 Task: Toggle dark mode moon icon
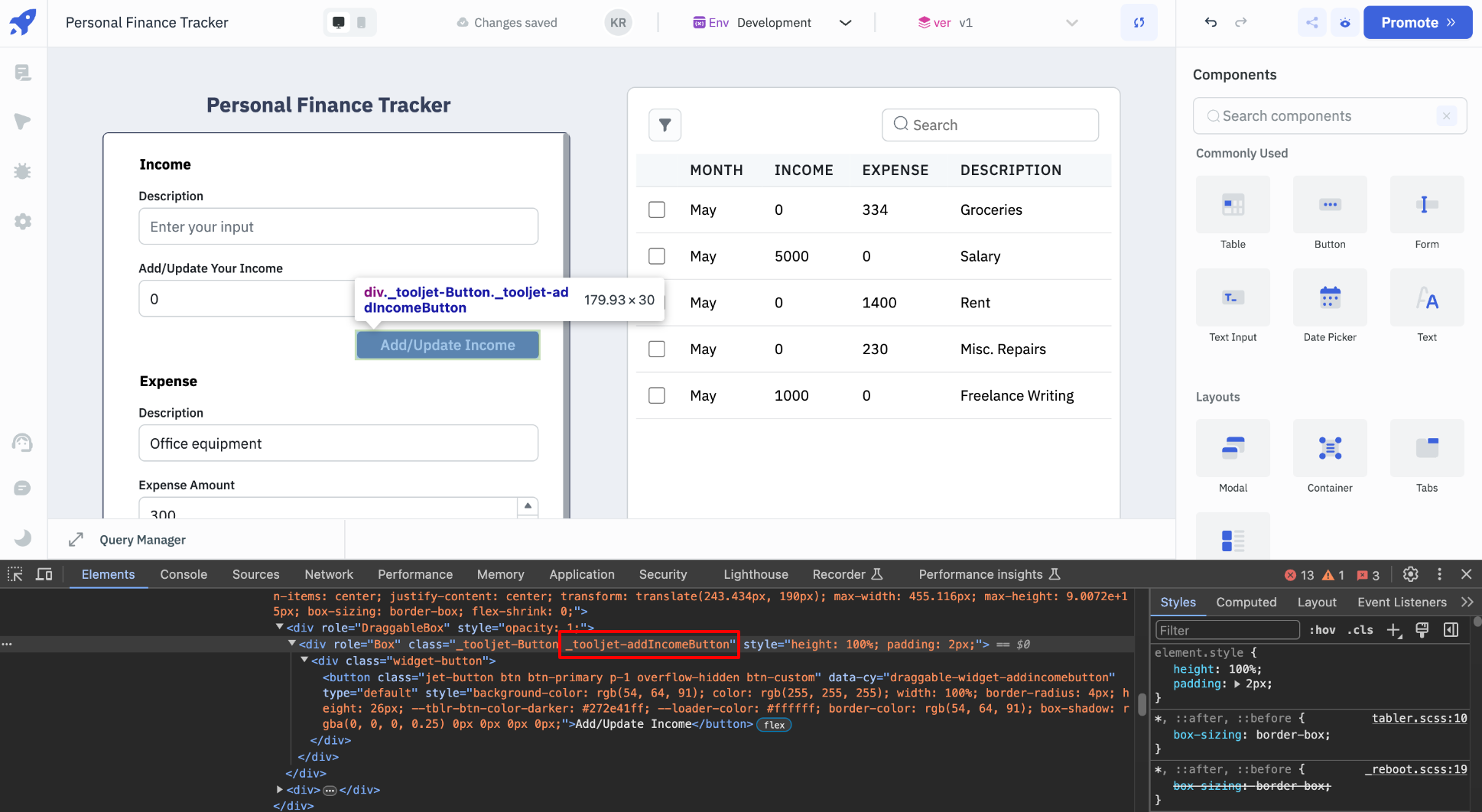click(x=23, y=538)
